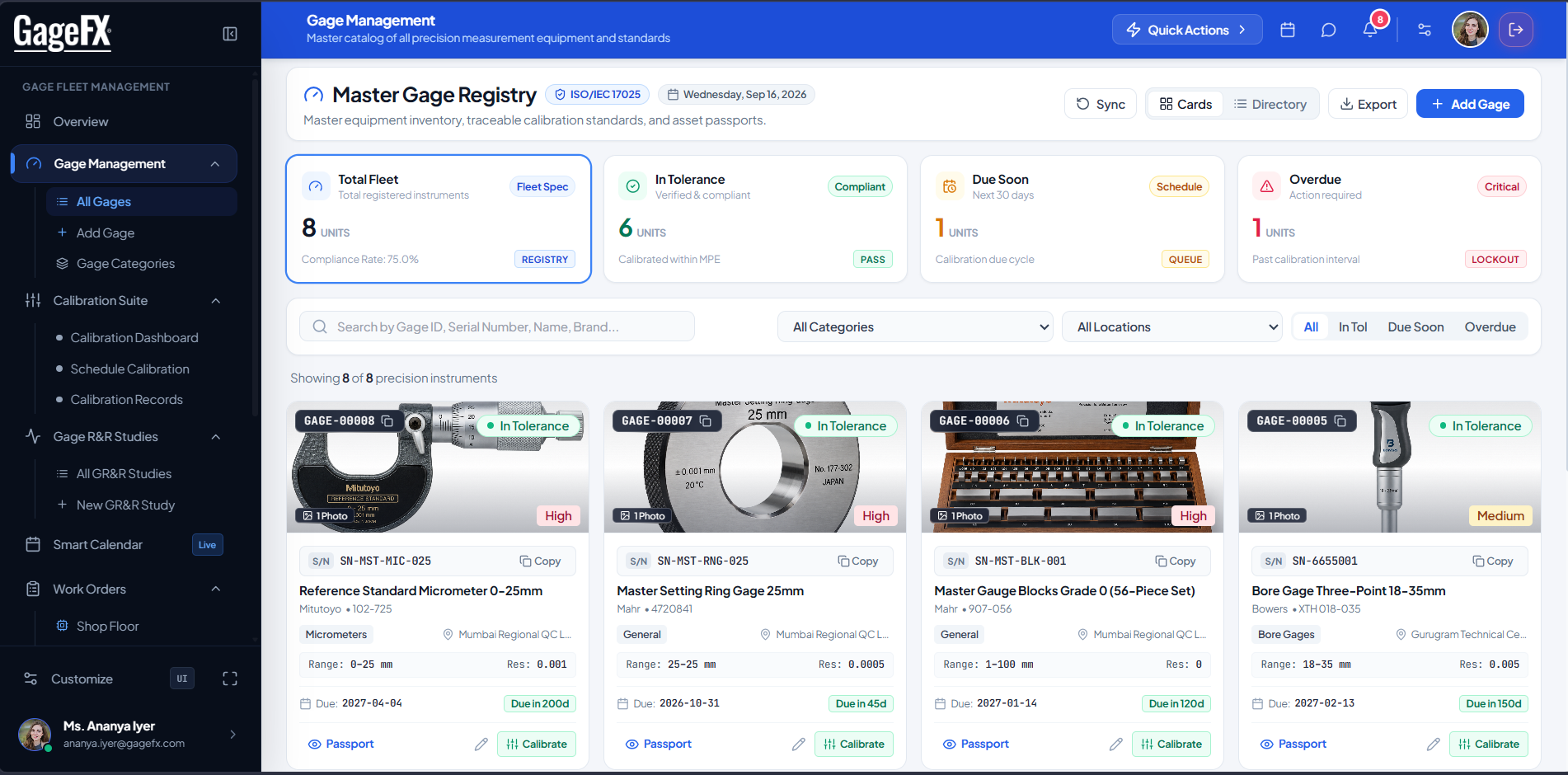The width and height of the screenshot is (1568, 775).
Task: Filter by Overdue status
Action: point(1490,327)
